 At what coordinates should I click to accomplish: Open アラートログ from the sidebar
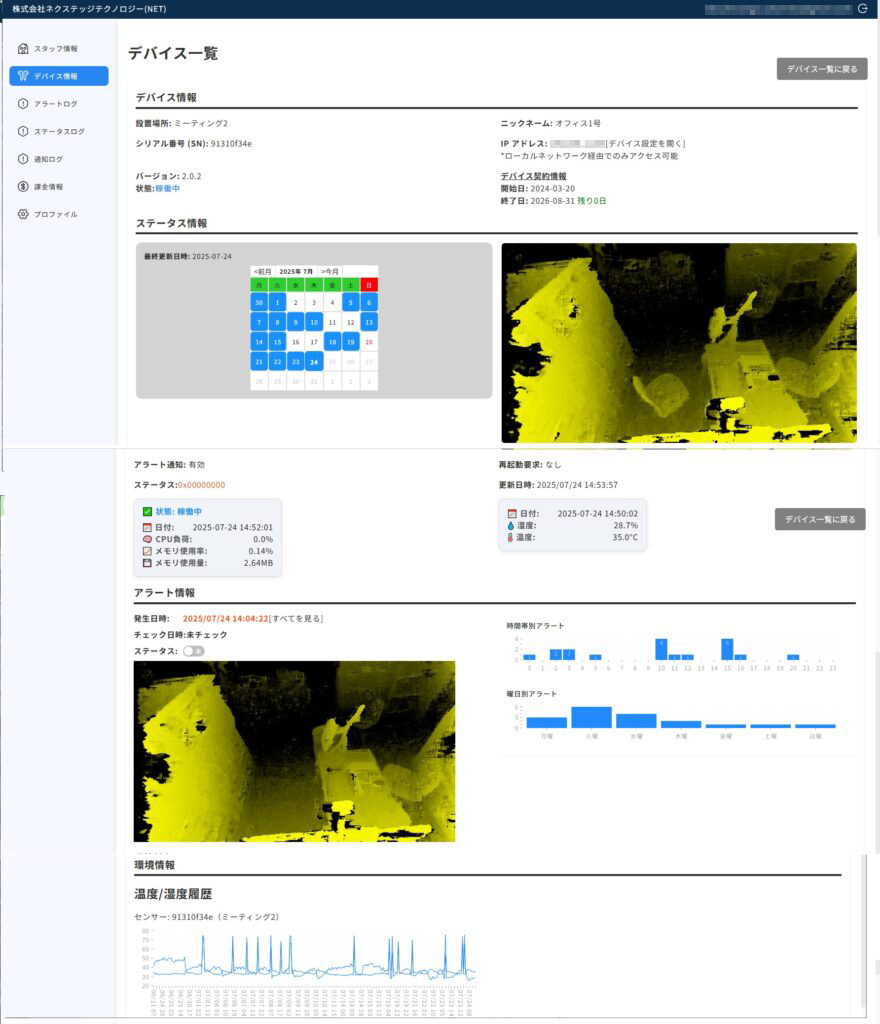coord(56,103)
